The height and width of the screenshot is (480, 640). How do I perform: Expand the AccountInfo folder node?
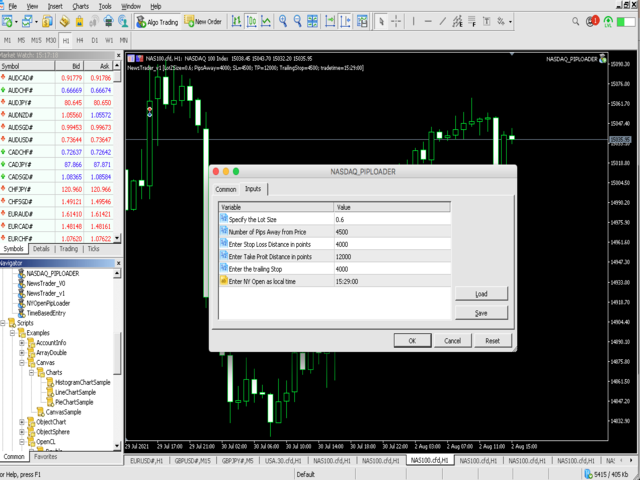pos(22,343)
